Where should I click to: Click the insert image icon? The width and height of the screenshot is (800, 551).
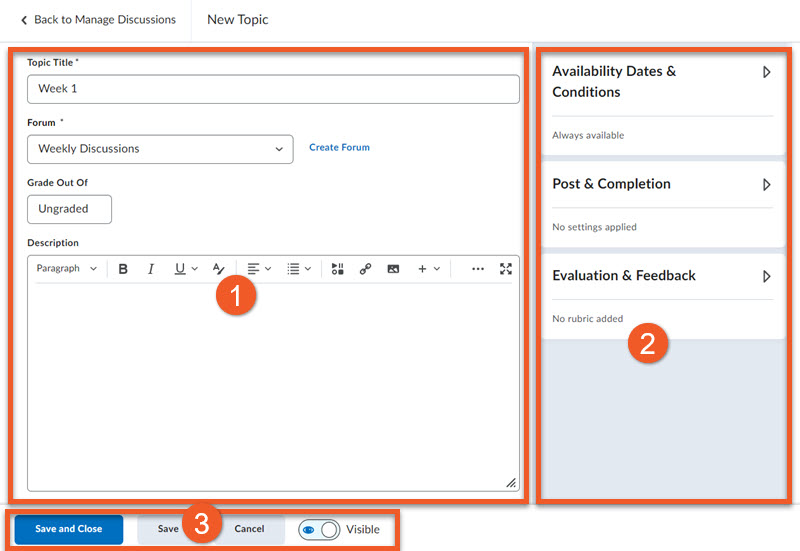pyautogui.click(x=393, y=269)
